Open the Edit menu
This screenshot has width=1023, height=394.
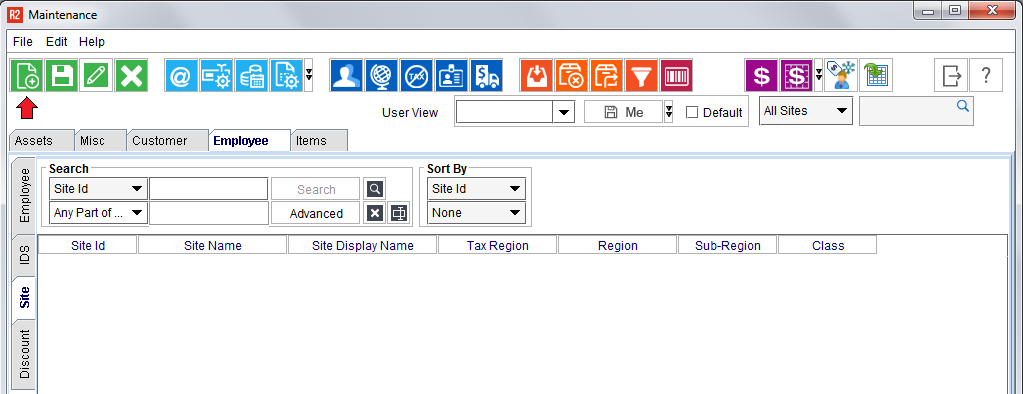(x=57, y=42)
